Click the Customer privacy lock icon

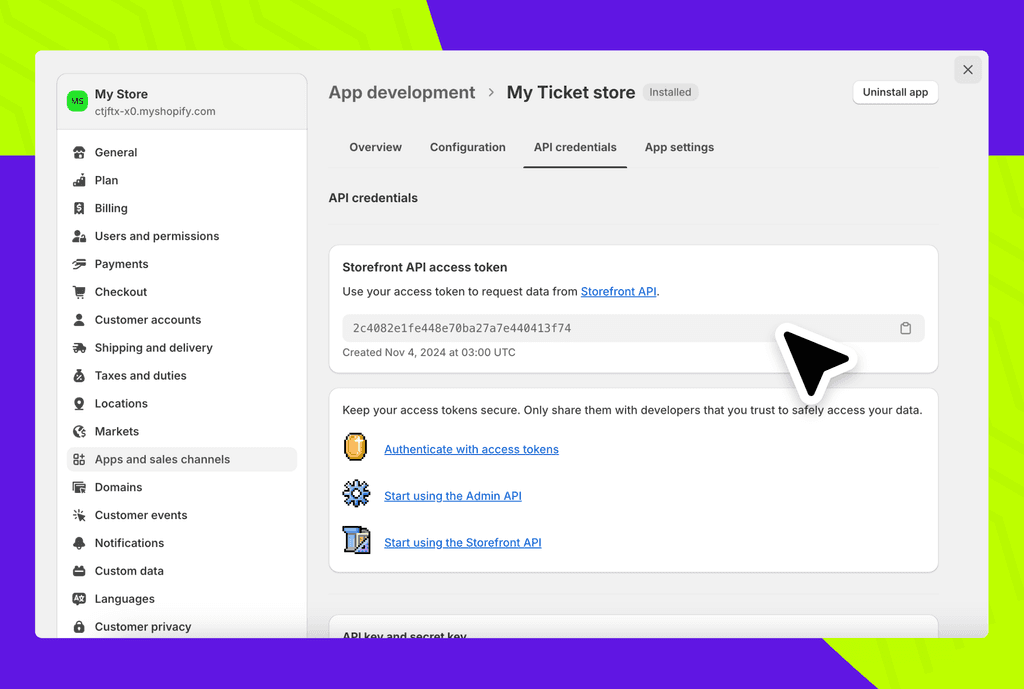point(78,626)
